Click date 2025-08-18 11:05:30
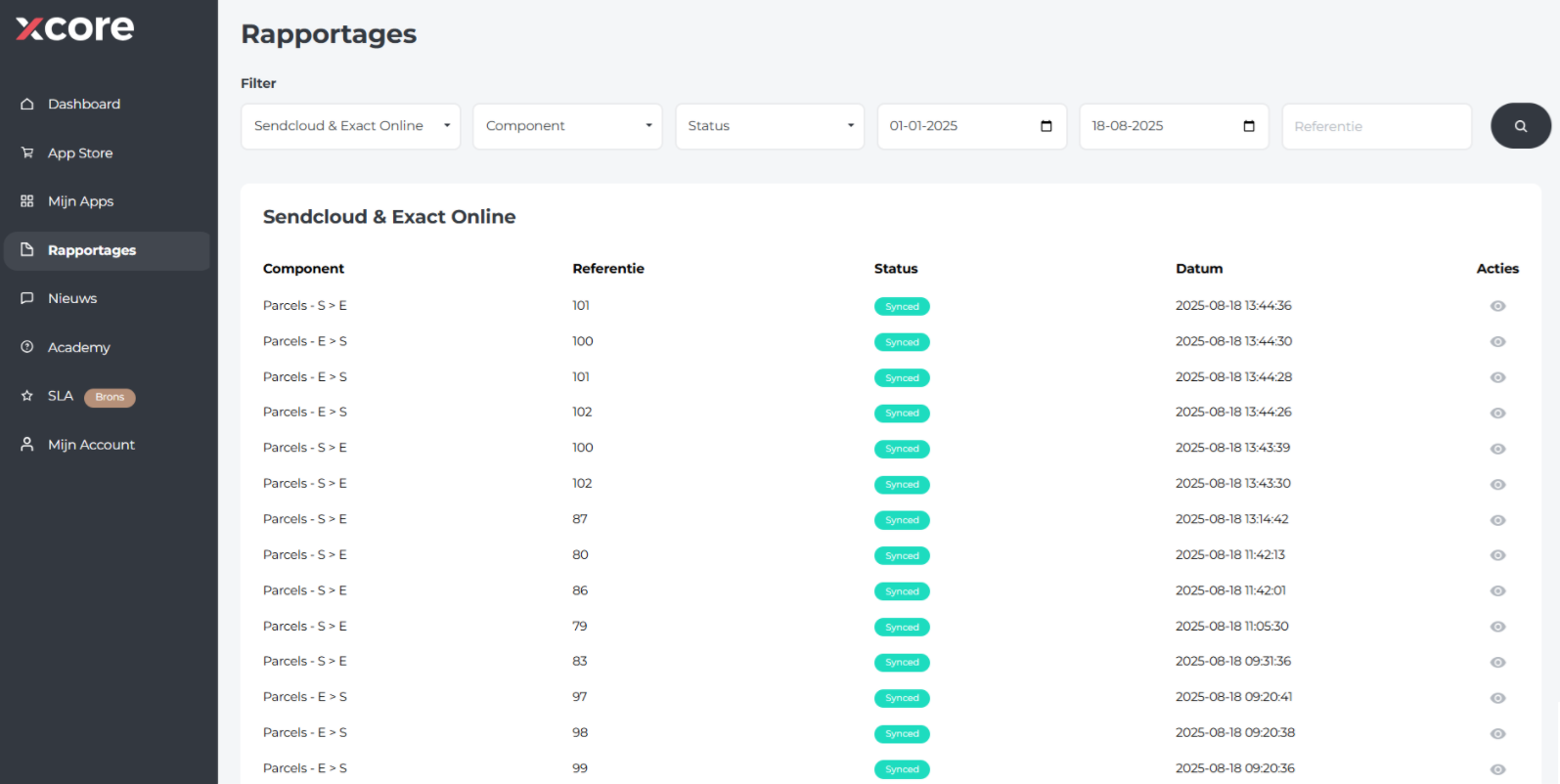1560x784 pixels. 1232,626
